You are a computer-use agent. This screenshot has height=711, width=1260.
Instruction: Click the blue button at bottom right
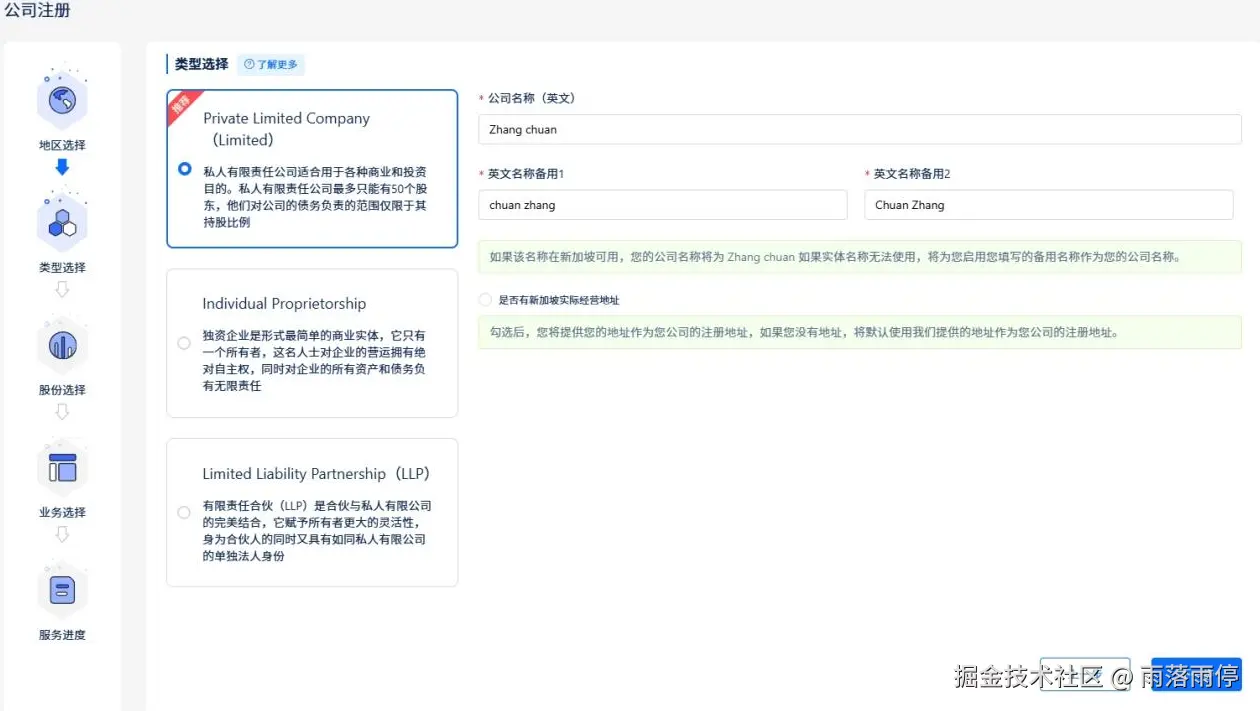click(x=1196, y=674)
